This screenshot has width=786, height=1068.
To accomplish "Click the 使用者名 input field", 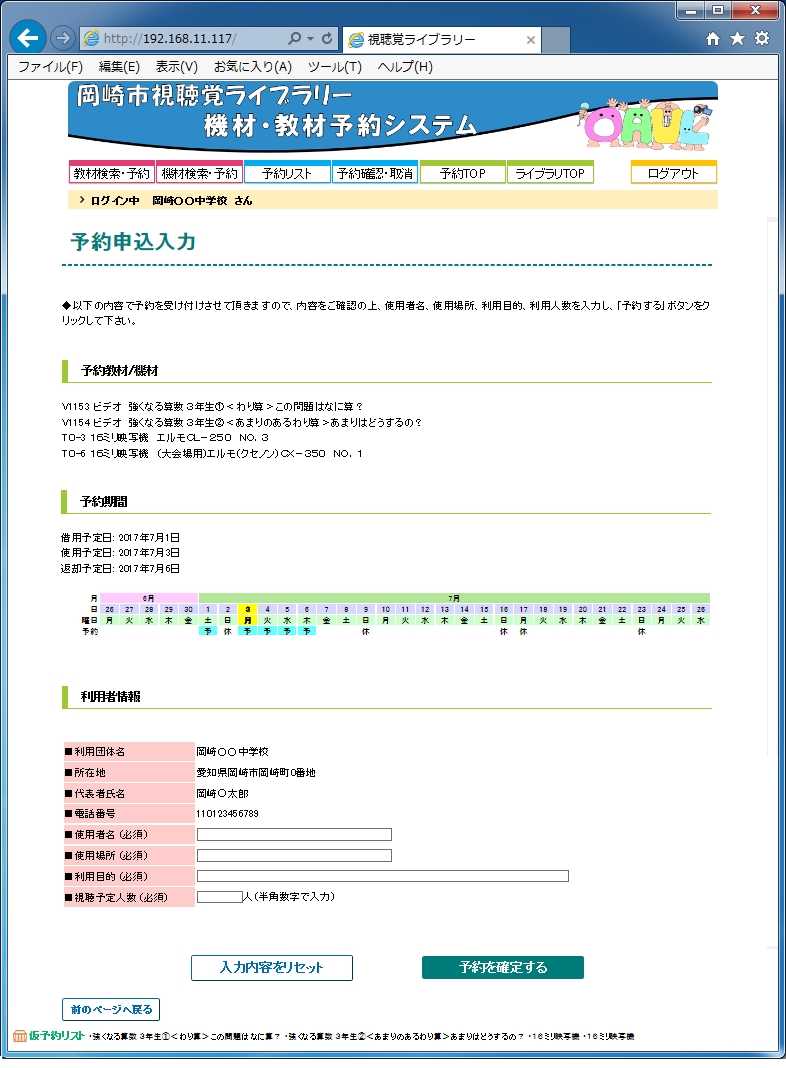I will [294, 835].
